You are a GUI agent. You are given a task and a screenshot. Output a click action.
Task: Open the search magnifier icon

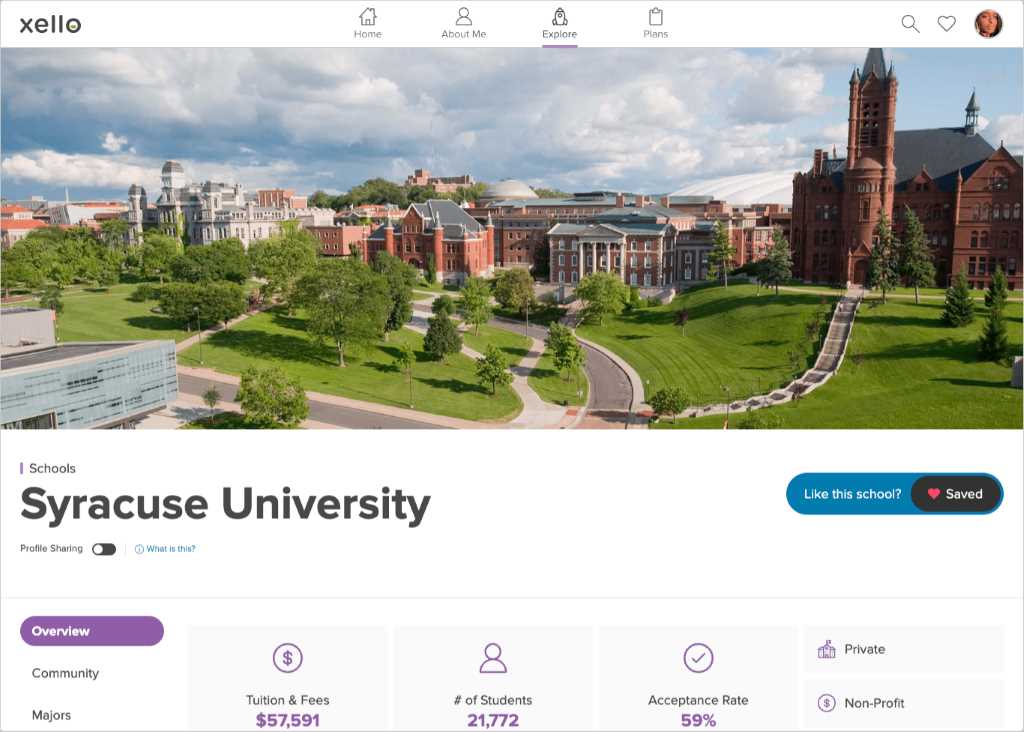point(910,23)
